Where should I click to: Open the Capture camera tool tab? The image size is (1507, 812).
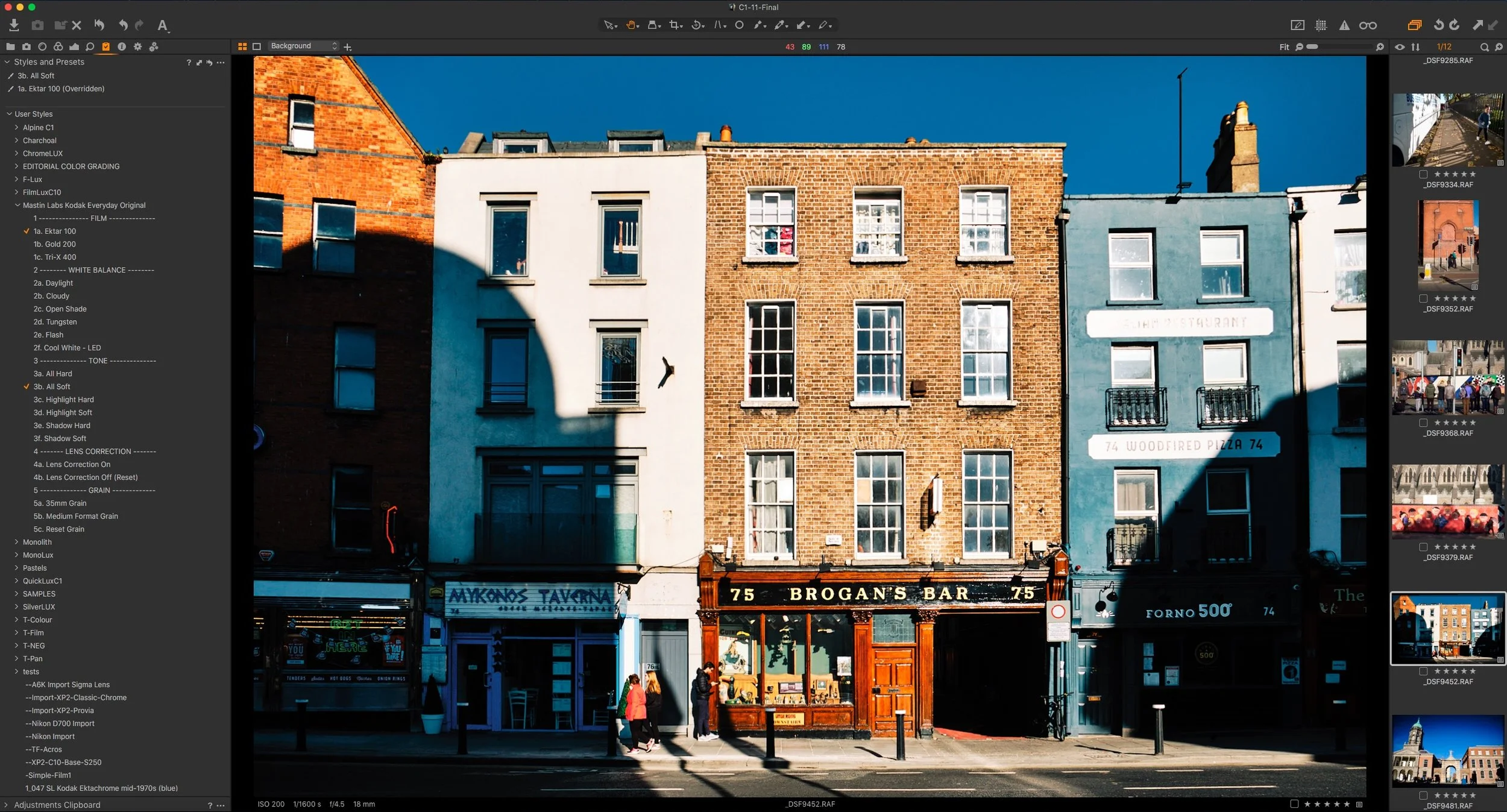[x=27, y=46]
